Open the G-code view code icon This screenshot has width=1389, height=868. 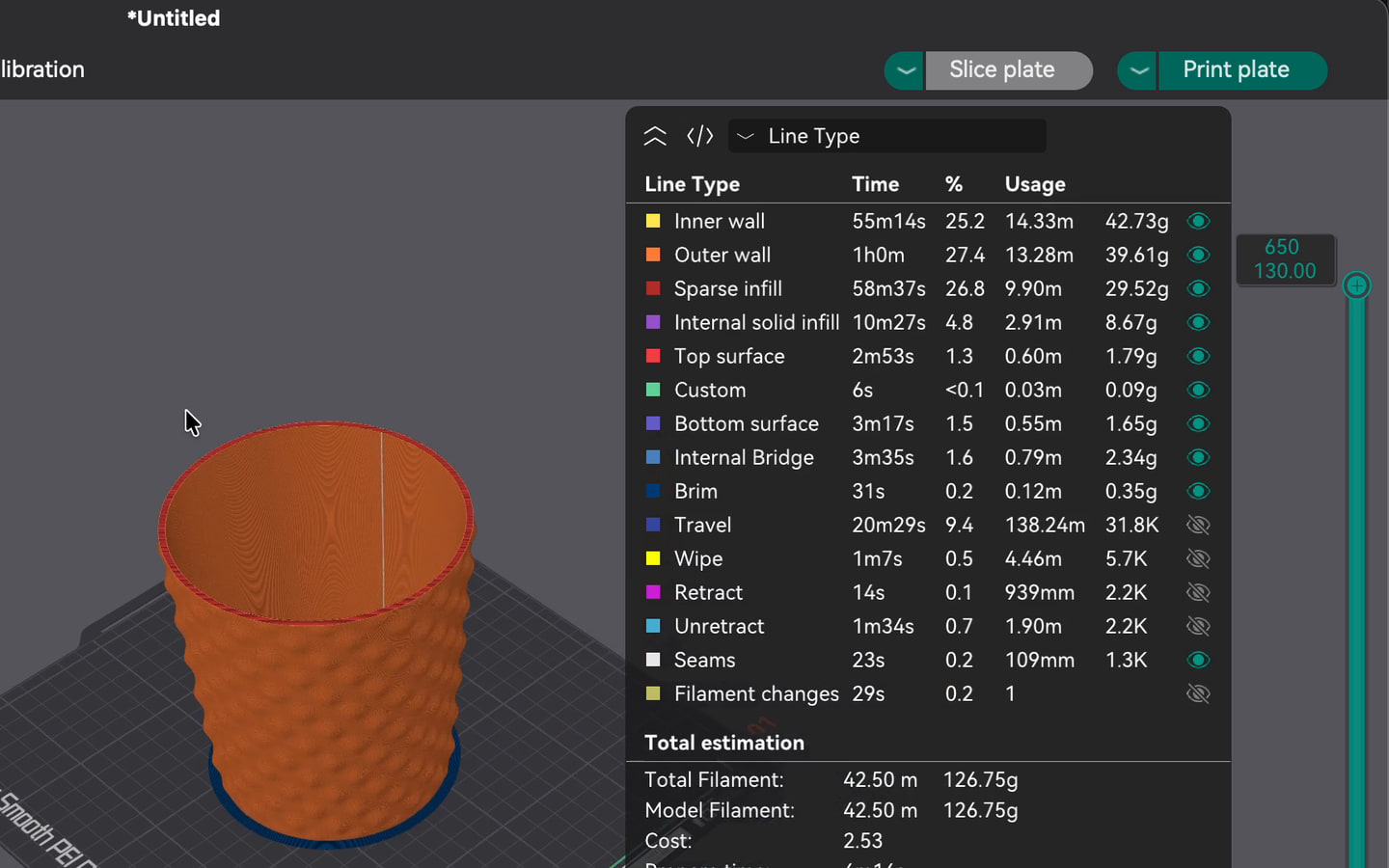pos(700,136)
